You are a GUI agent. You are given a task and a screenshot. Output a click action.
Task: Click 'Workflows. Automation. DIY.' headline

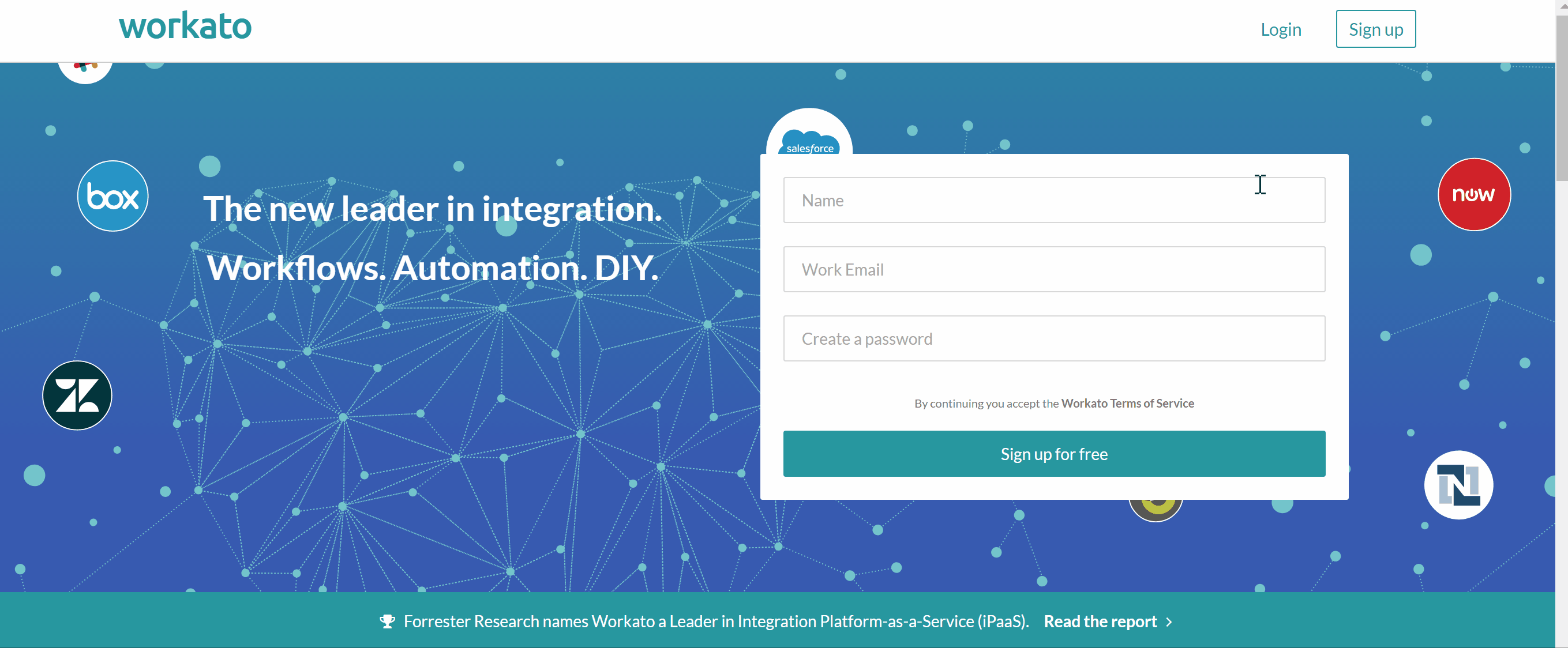(x=432, y=268)
